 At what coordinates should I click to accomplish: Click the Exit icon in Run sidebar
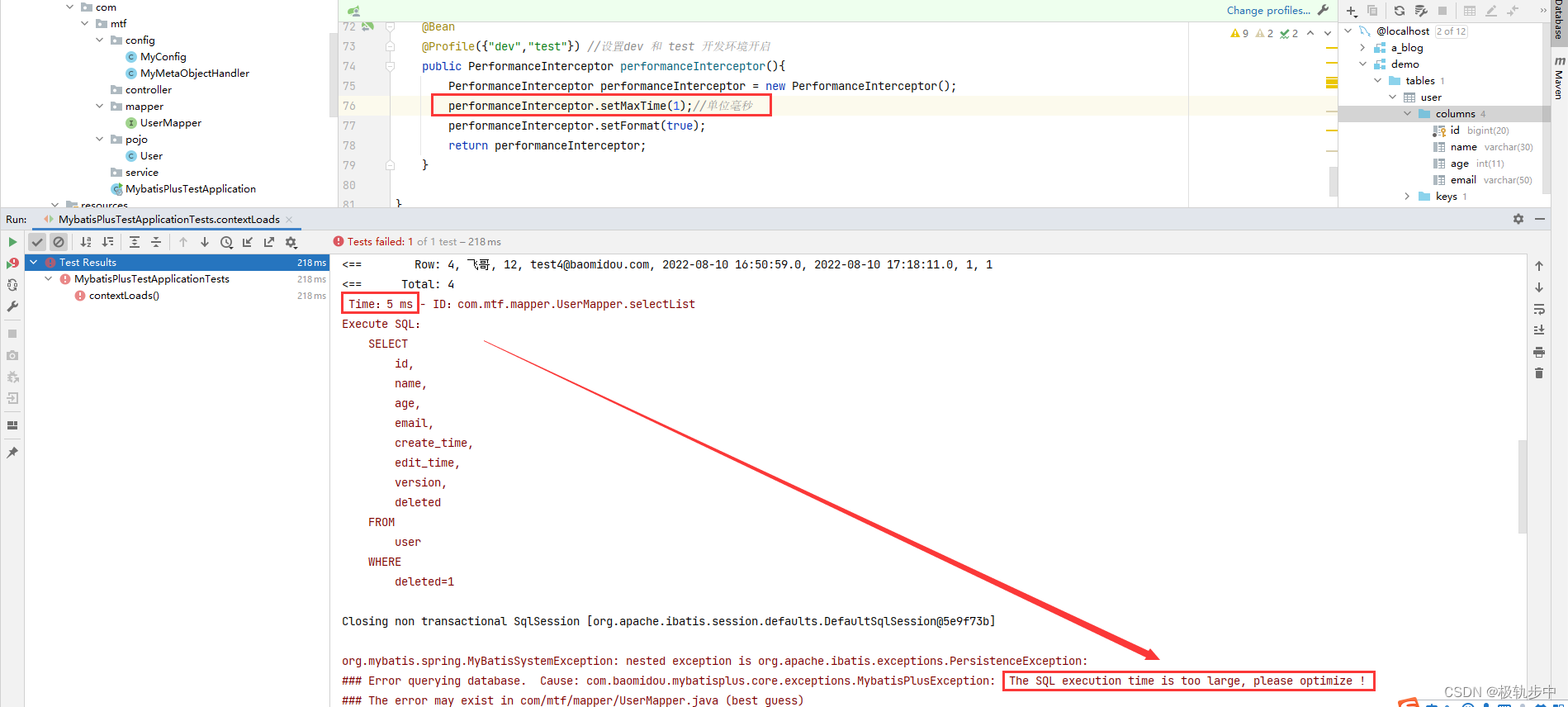coord(12,398)
